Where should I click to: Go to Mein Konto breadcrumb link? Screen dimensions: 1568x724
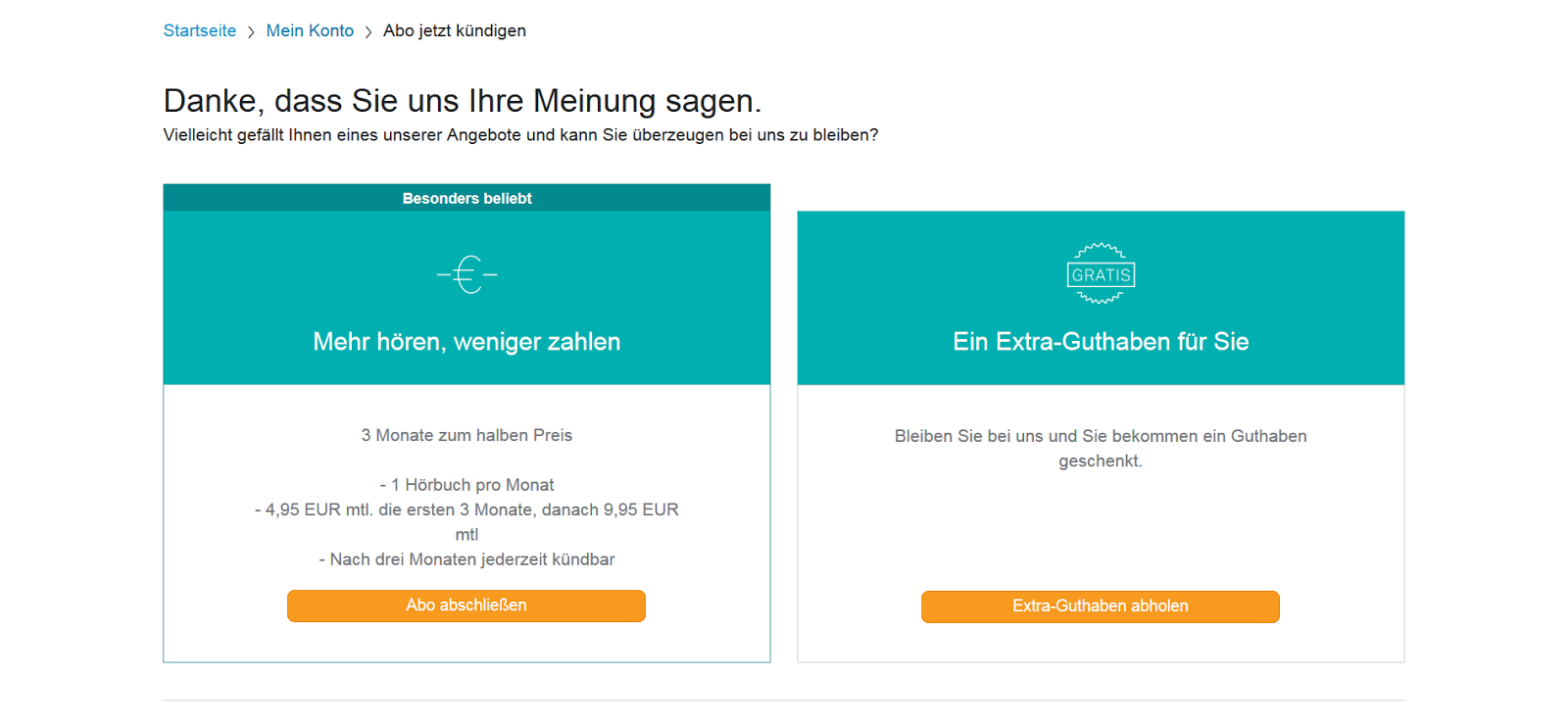click(310, 30)
